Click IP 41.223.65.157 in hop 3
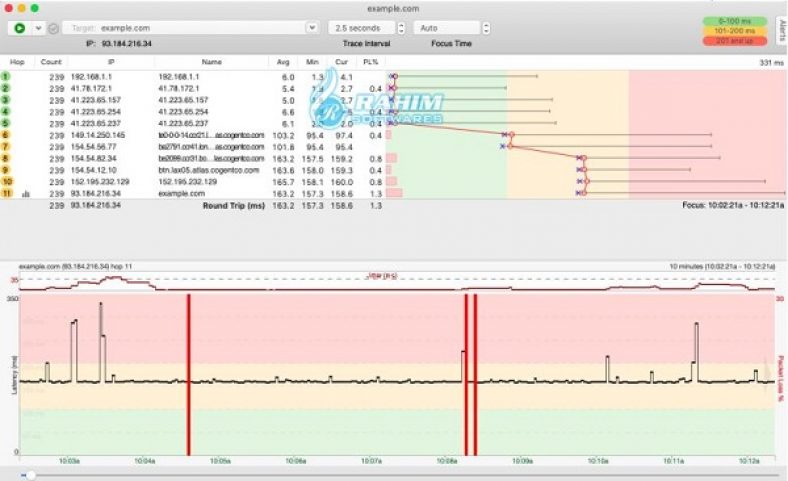 coord(95,100)
